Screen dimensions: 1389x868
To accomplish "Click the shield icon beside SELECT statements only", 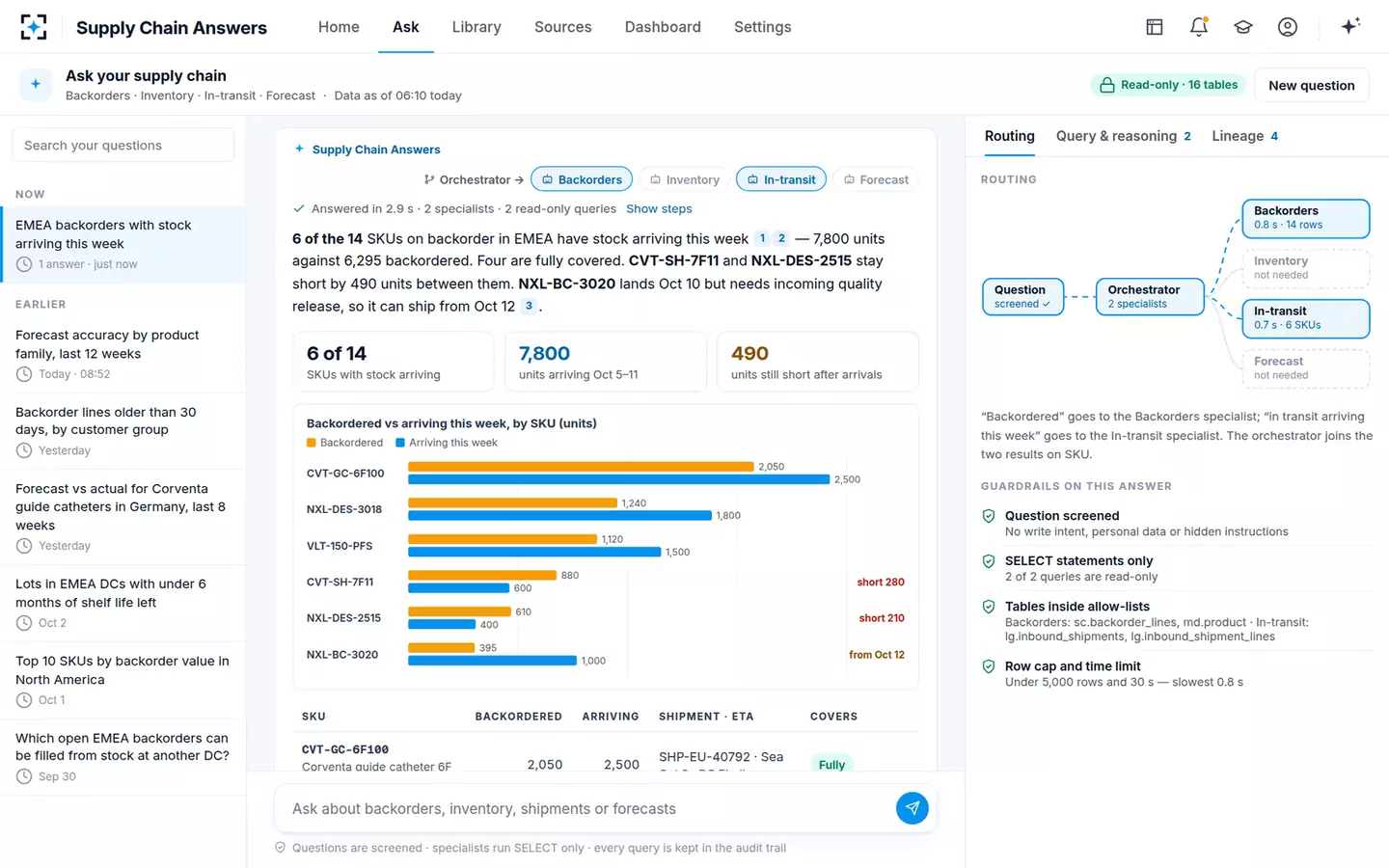I will click(989, 561).
